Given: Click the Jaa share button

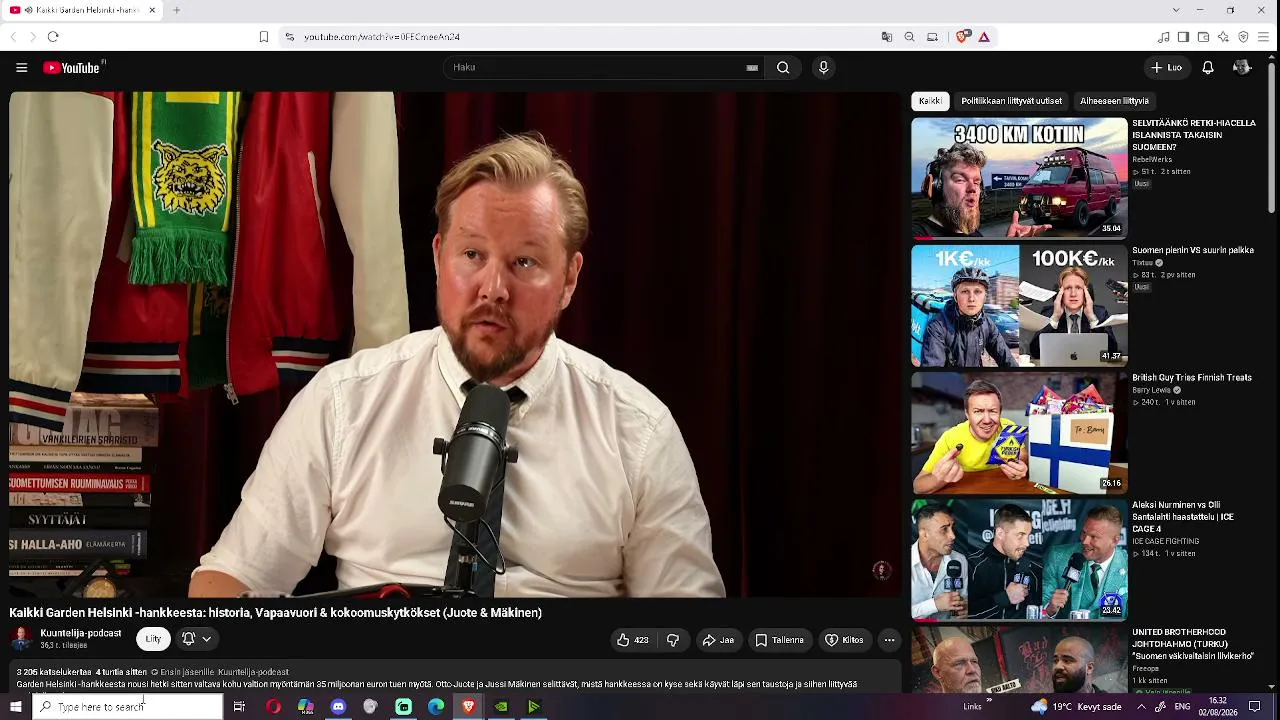Looking at the screenshot, I should pos(718,640).
